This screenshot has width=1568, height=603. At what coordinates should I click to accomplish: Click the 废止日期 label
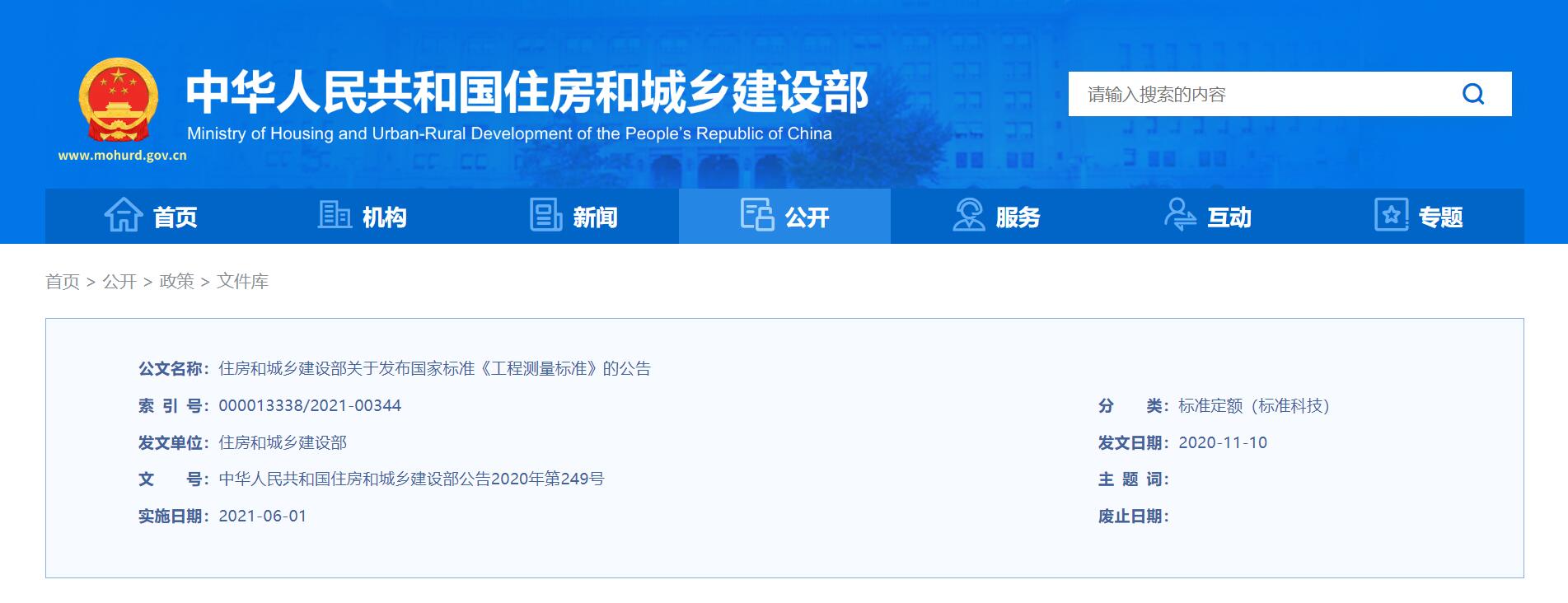point(1132,516)
